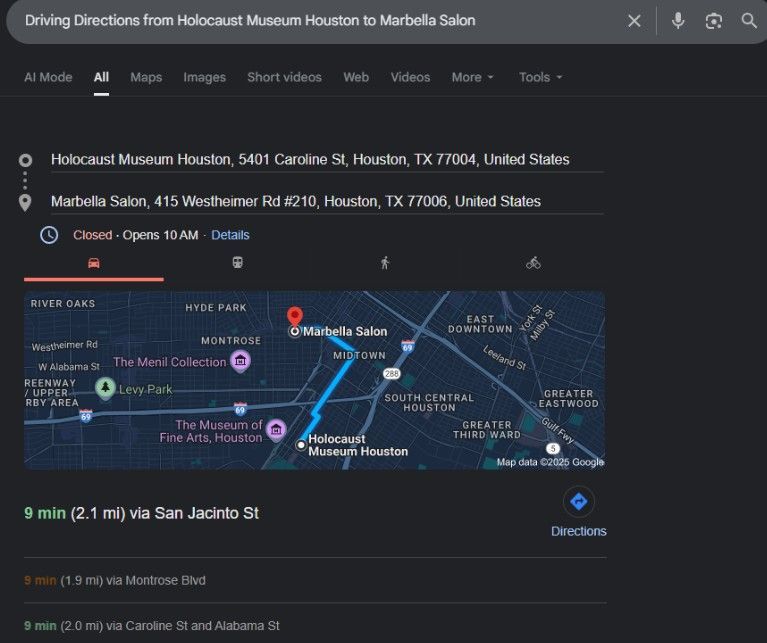Click the MONTROSE neighborhood label

pos(231,340)
